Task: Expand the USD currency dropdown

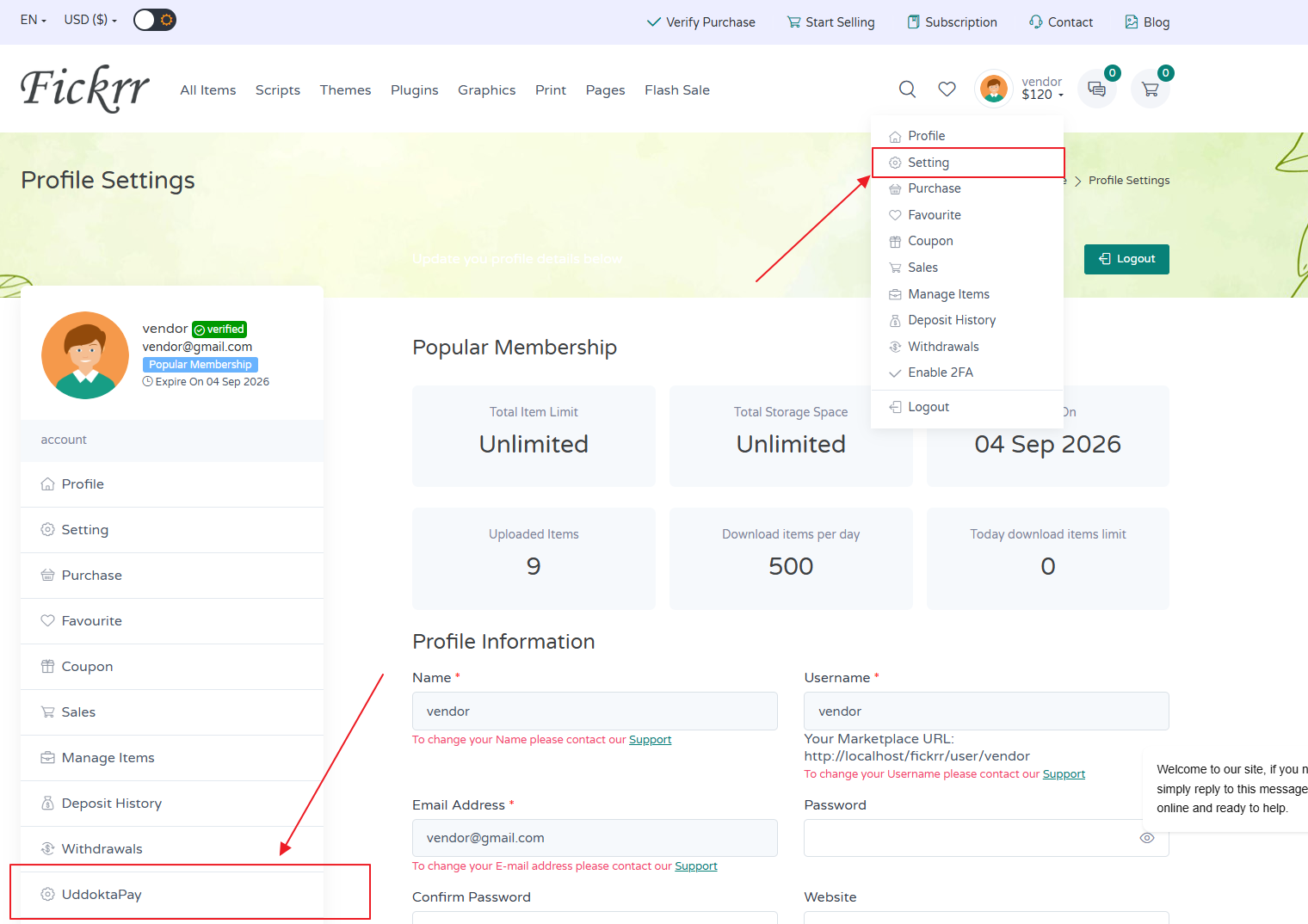Action: [x=89, y=19]
